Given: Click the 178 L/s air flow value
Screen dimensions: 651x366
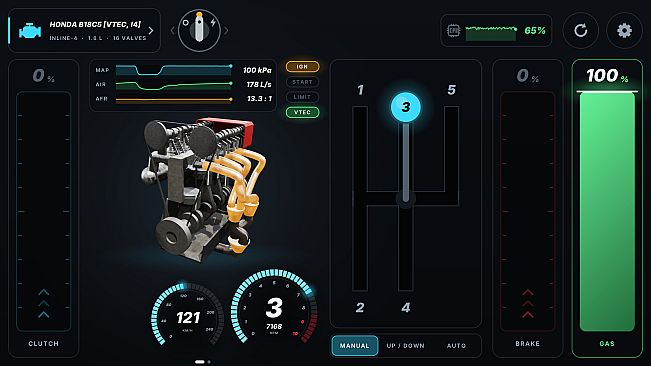Looking at the screenshot, I should point(259,84).
